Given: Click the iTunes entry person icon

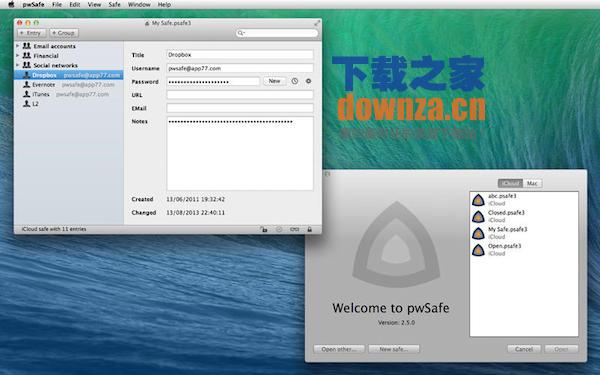Looking at the screenshot, I should pos(26,94).
